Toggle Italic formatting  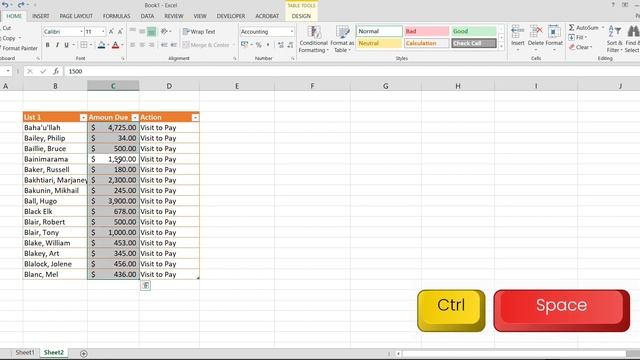pos(57,45)
